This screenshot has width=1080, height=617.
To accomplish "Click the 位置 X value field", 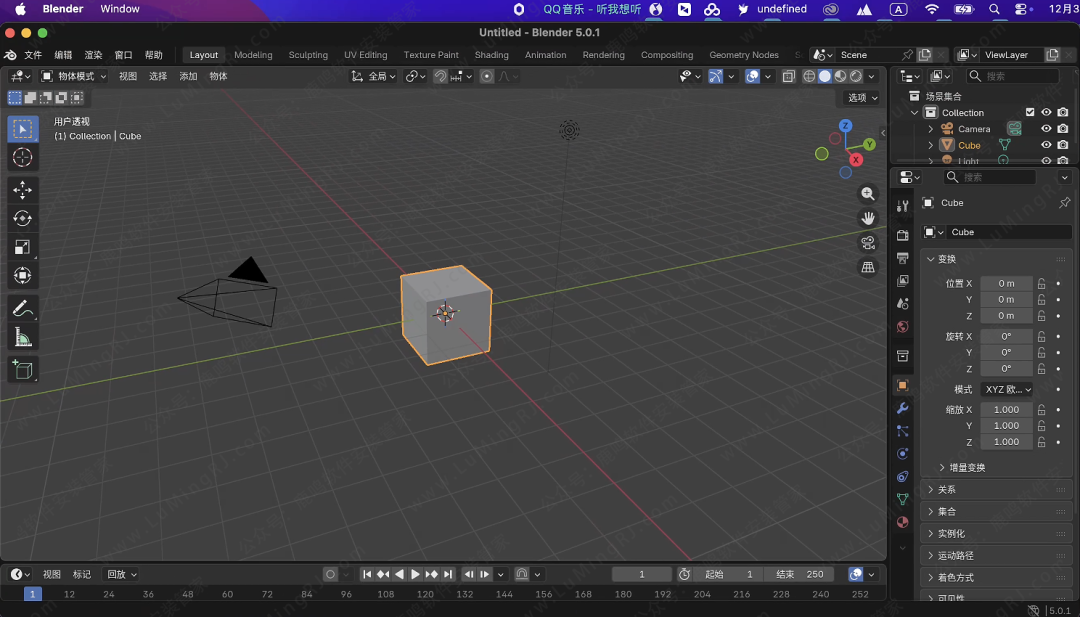I will click(1006, 283).
